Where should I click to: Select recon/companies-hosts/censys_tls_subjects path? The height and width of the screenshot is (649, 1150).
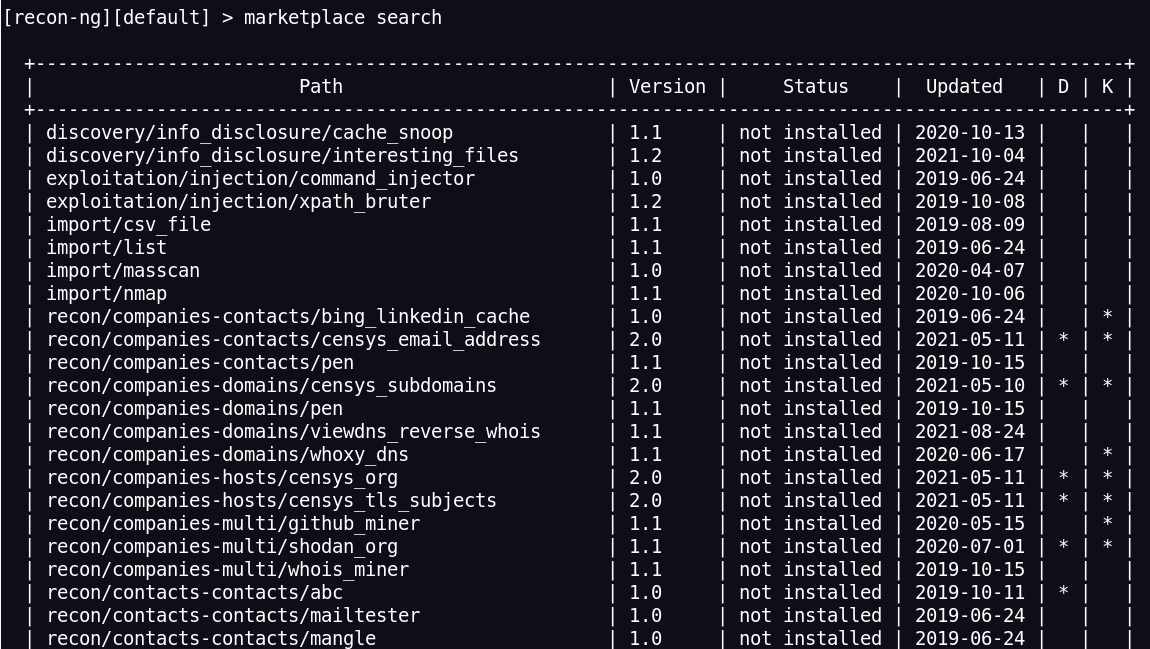pyautogui.click(x=271, y=501)
